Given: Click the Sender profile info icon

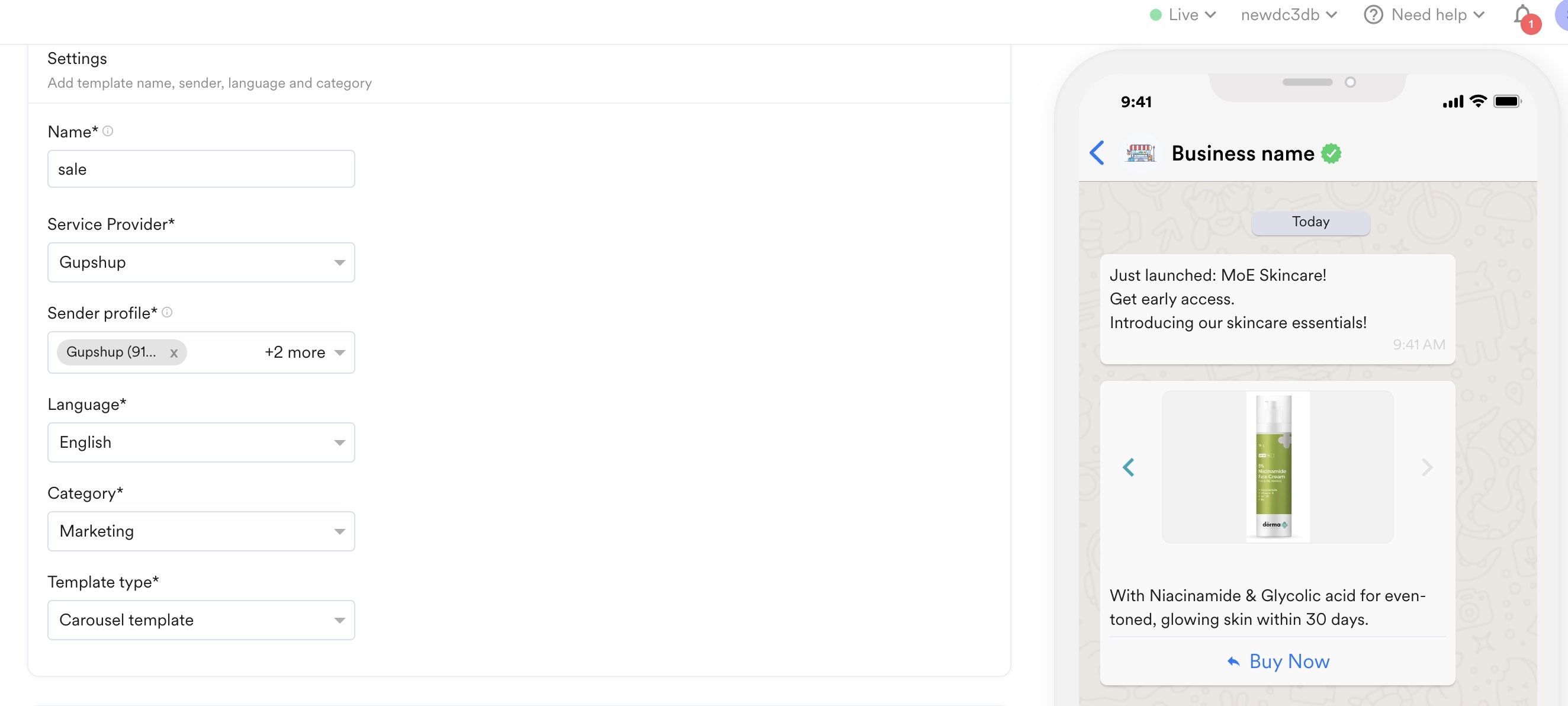Looking at the screenshot, I should point(167,312).
